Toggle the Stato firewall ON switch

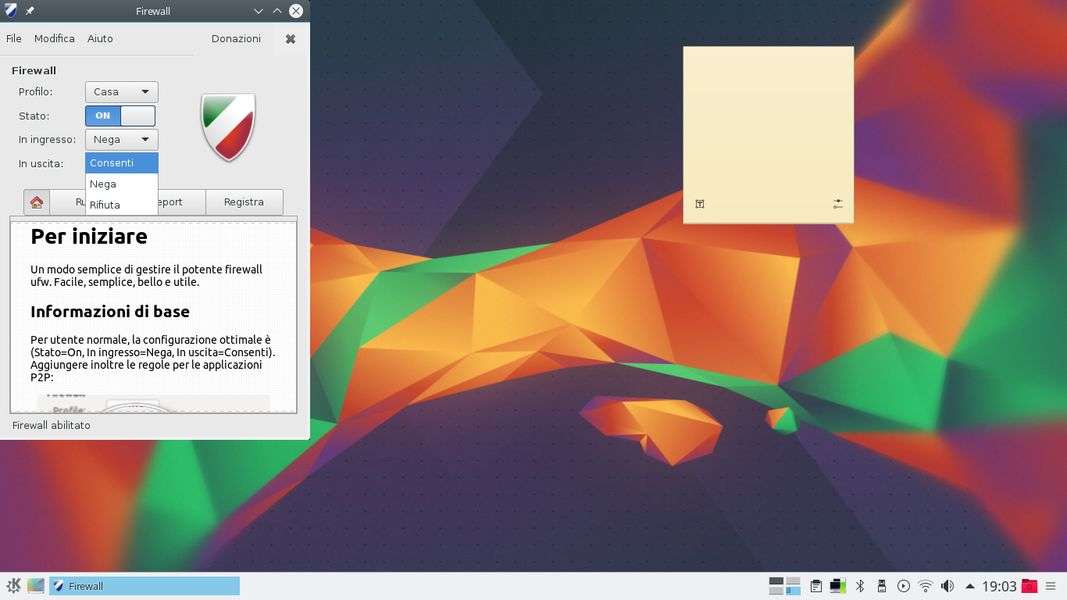click(x=120, y=116)
